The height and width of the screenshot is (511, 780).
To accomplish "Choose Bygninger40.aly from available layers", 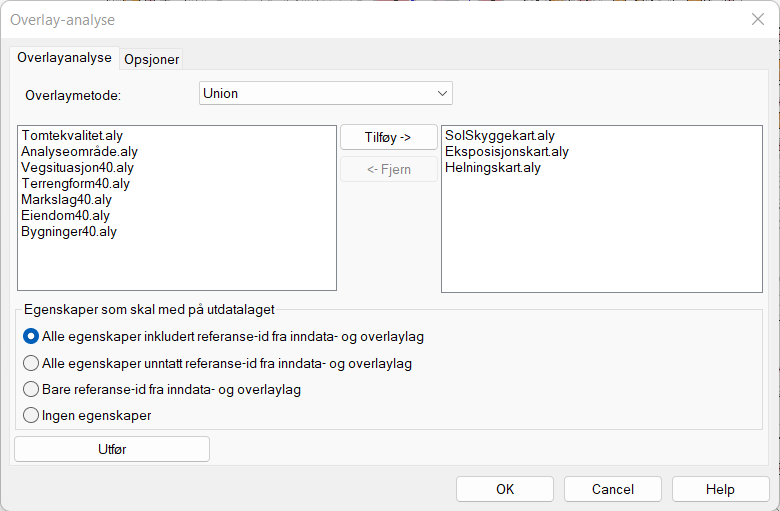I will click(x=69, y=231).
